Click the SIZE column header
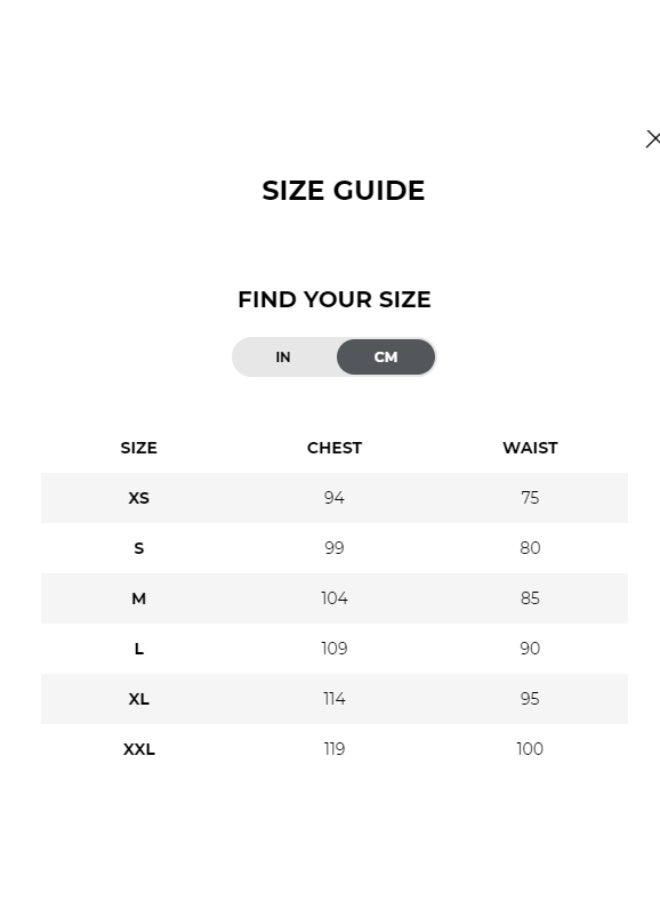Viewport: 660px width, 900px height. [x=138, y=448]
